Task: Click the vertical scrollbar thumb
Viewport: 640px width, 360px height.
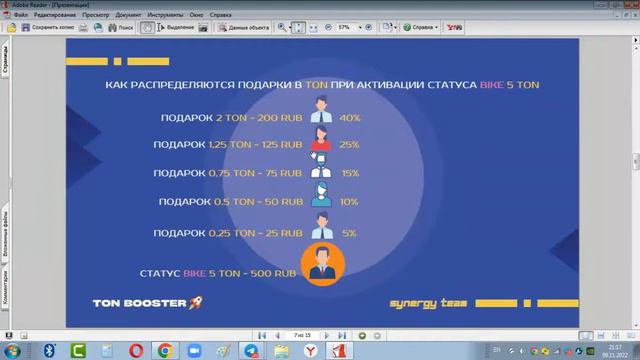Action: [x=636, y=161]
